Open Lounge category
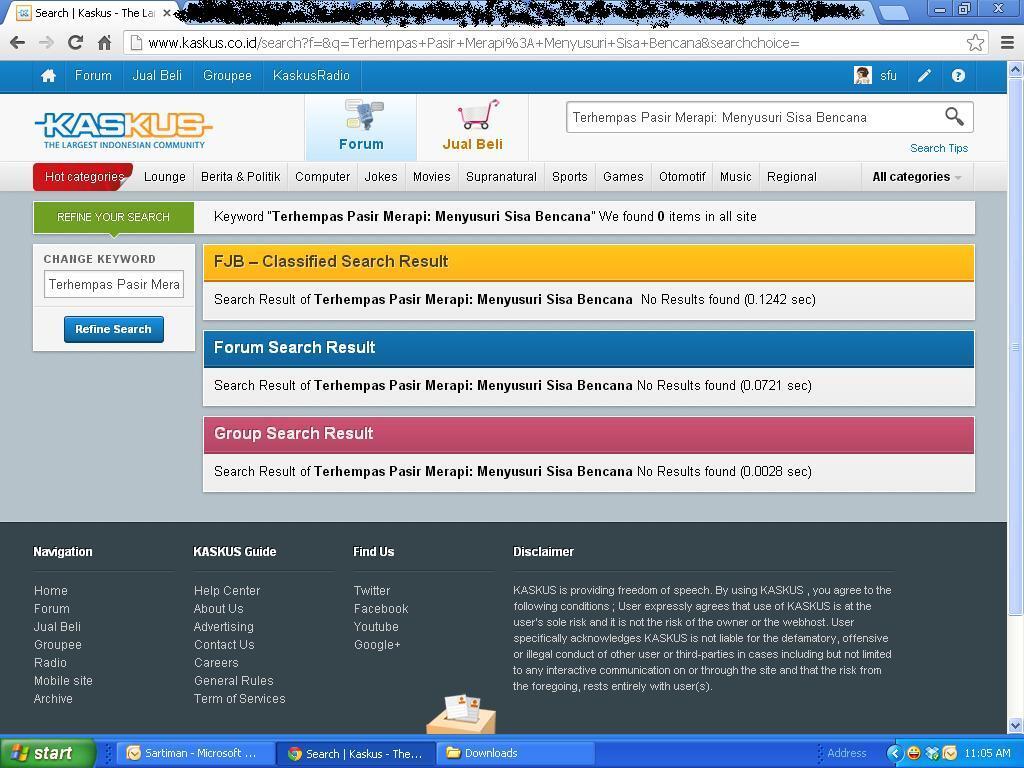The width and height of the screenshot is (1024, 768). (x=165, y=177)
